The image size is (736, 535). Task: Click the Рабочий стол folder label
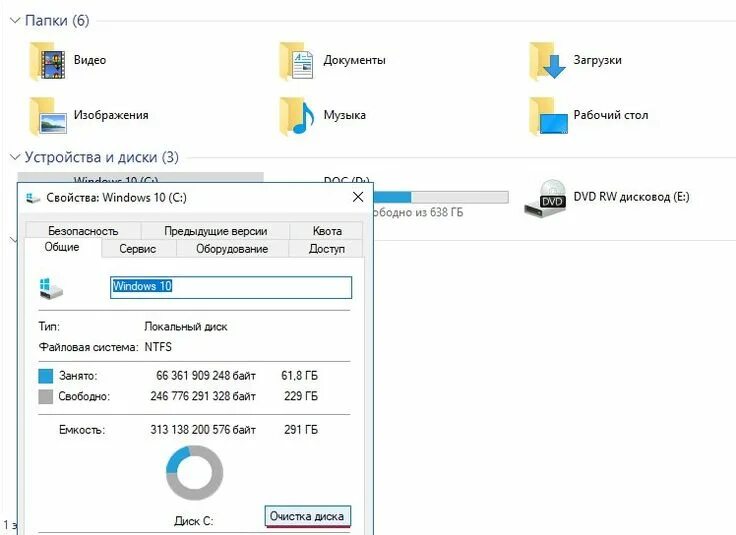611,115
